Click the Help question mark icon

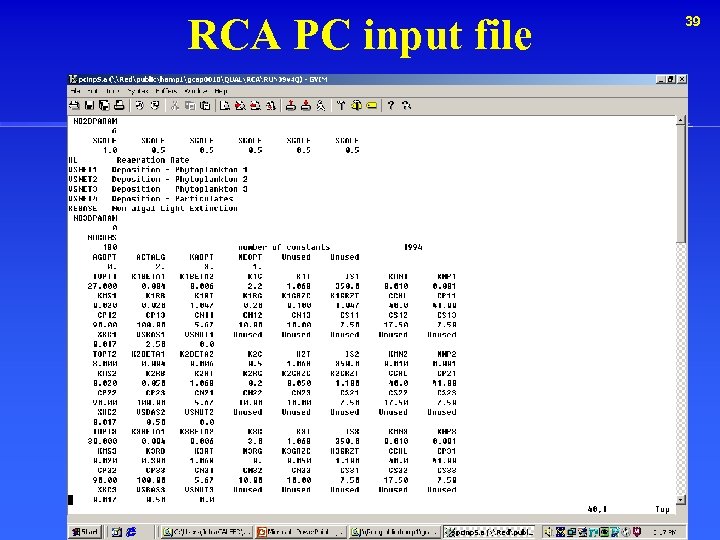pos(391,106)
